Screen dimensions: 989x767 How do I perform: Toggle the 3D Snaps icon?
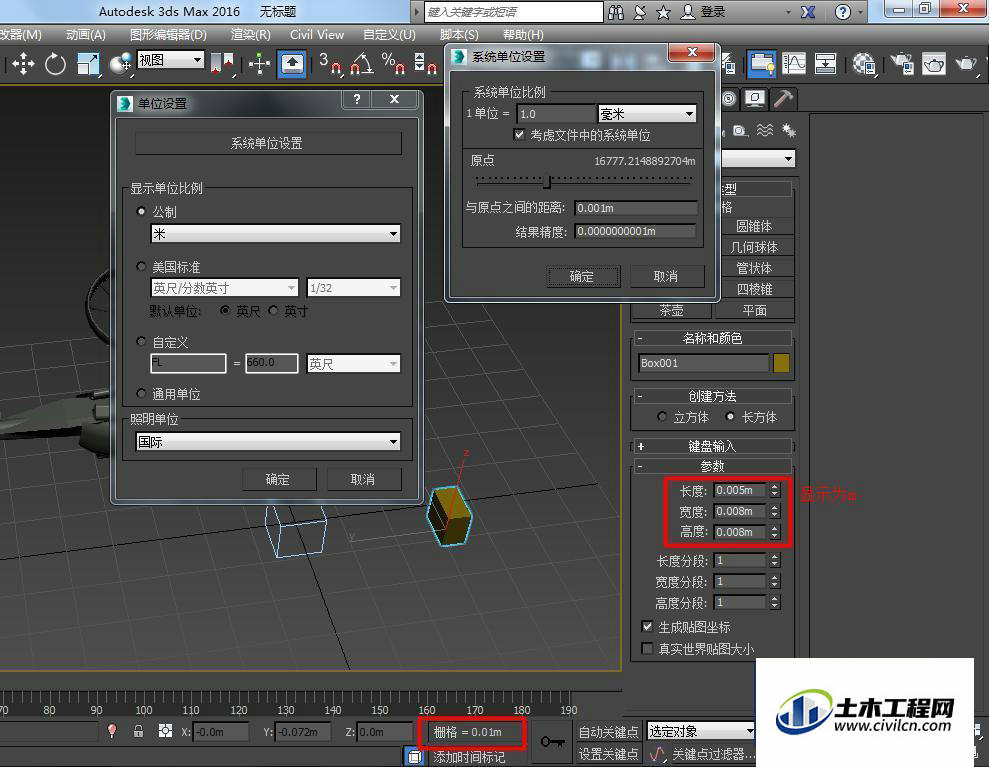[330, 64]
